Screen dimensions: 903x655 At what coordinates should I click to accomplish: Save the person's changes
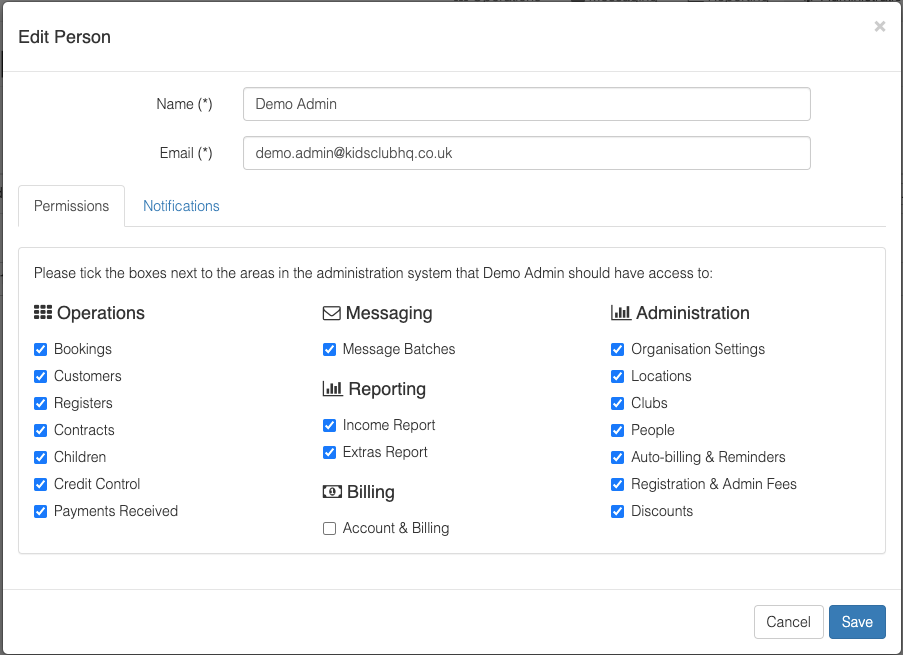click(857, 622)
